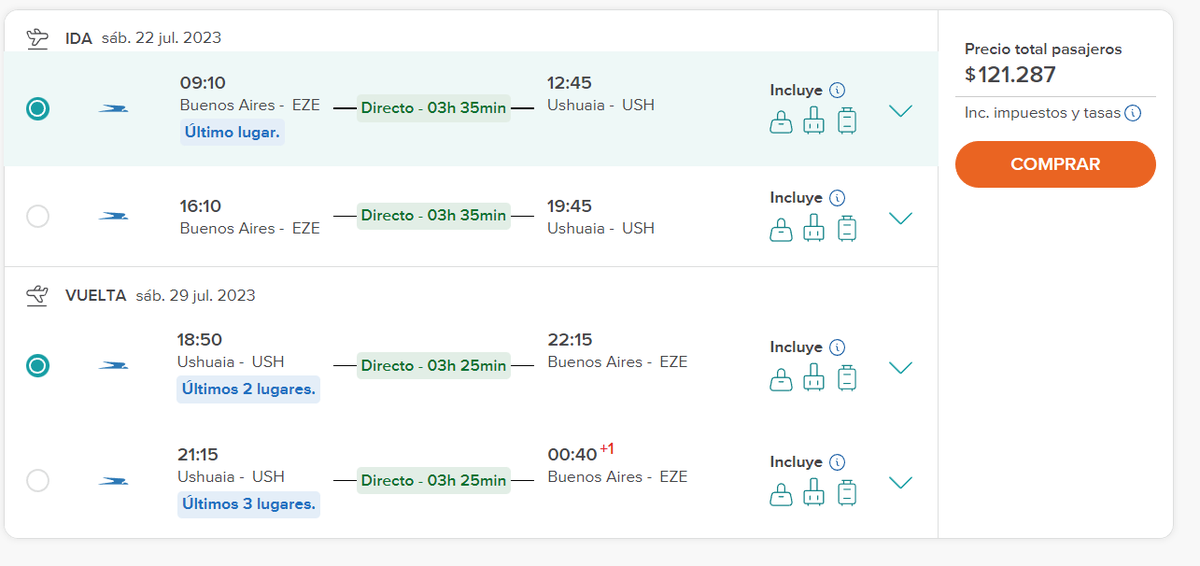
Task: Click Incluye info icon on 18:50 flight
Action: [x=838, y=347]
